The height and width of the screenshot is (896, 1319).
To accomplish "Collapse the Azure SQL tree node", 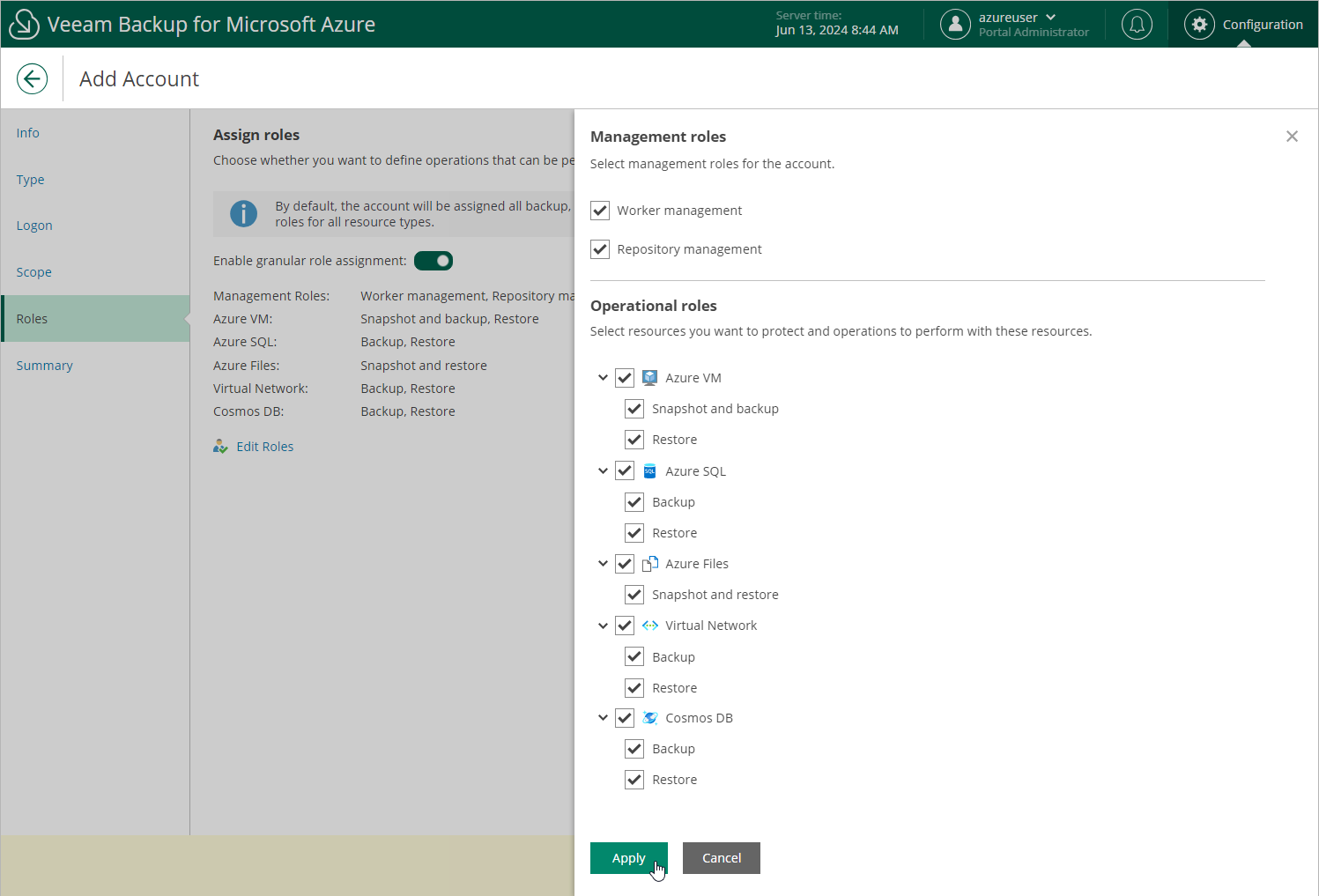I will (x=603, y=471).
